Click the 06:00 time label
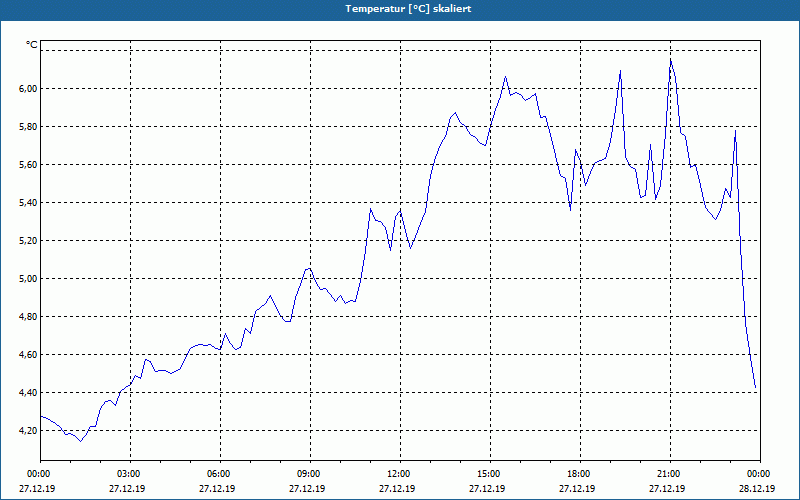Image resolution: width=800 pixels, height=500 pixels. click(220, 474)
